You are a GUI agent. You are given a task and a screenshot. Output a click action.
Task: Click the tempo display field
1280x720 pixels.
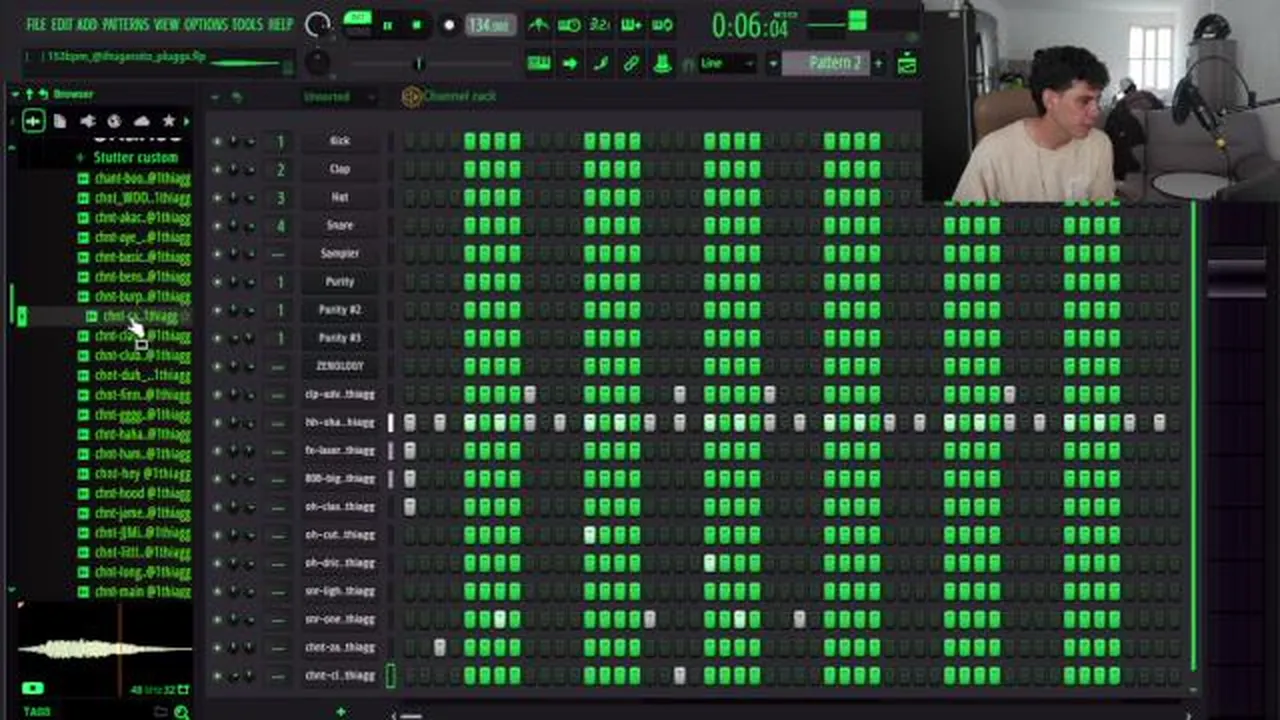(x=490, y=25)
